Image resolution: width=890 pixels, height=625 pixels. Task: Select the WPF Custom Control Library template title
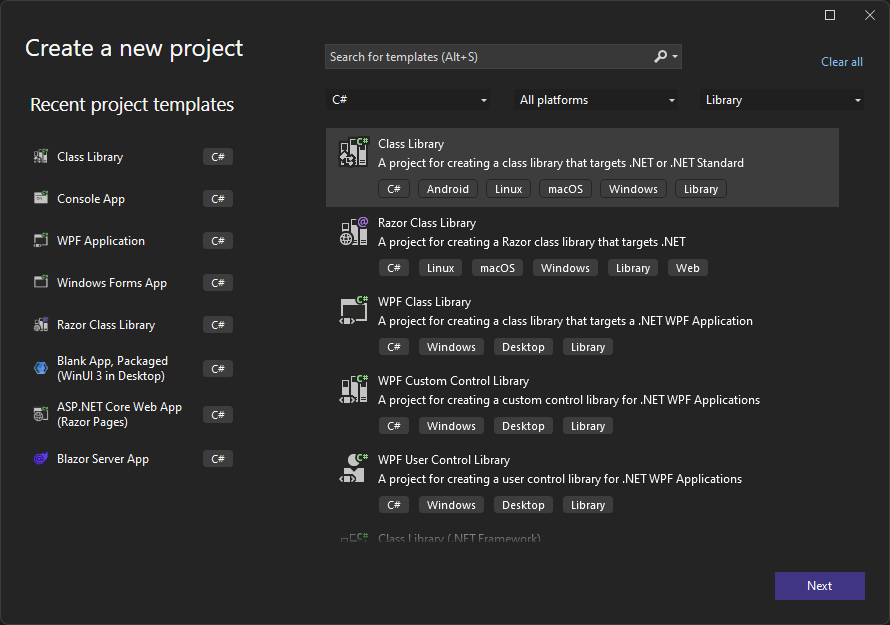[454, 381]
